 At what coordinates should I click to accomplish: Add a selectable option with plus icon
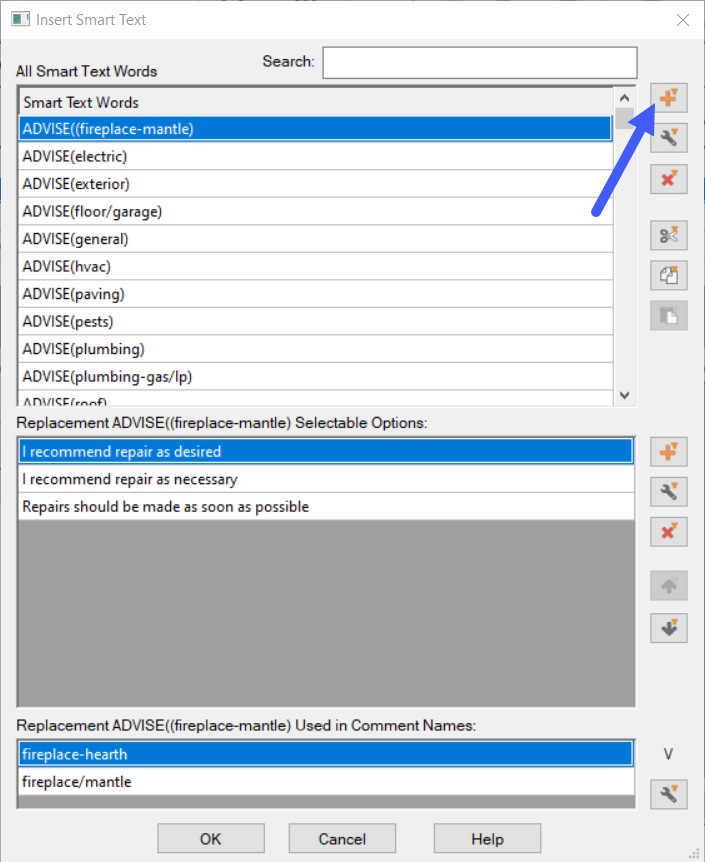[x=668, y=451]
